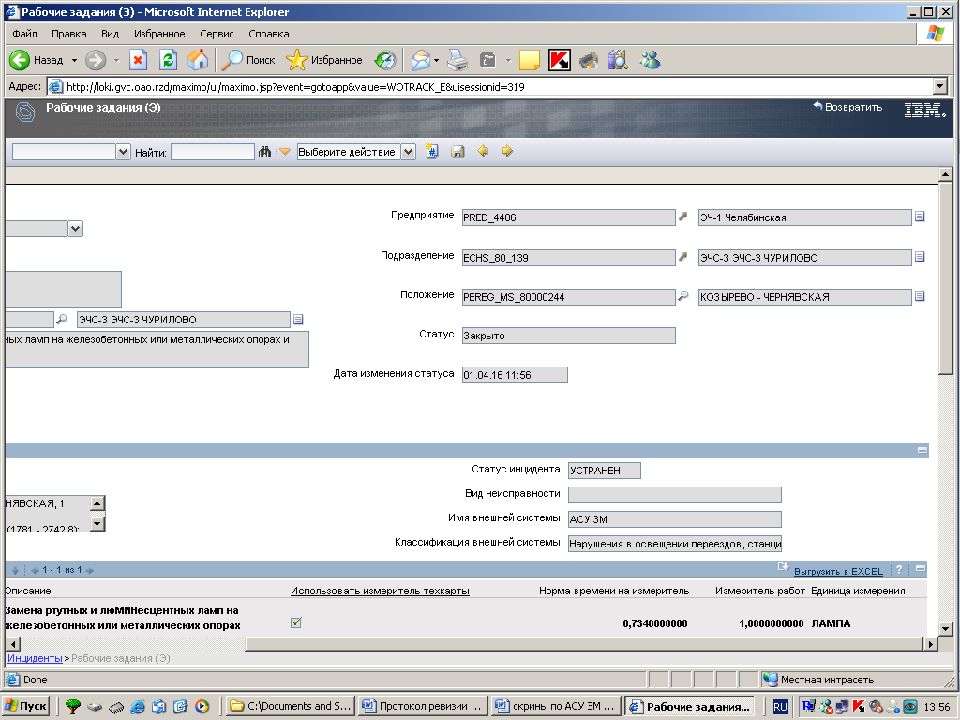Image resolution: width=960 pixels, height=720 pixels.
Task: Open the Mail icon dropdown arrow
Action: click(x=437, y=60)
